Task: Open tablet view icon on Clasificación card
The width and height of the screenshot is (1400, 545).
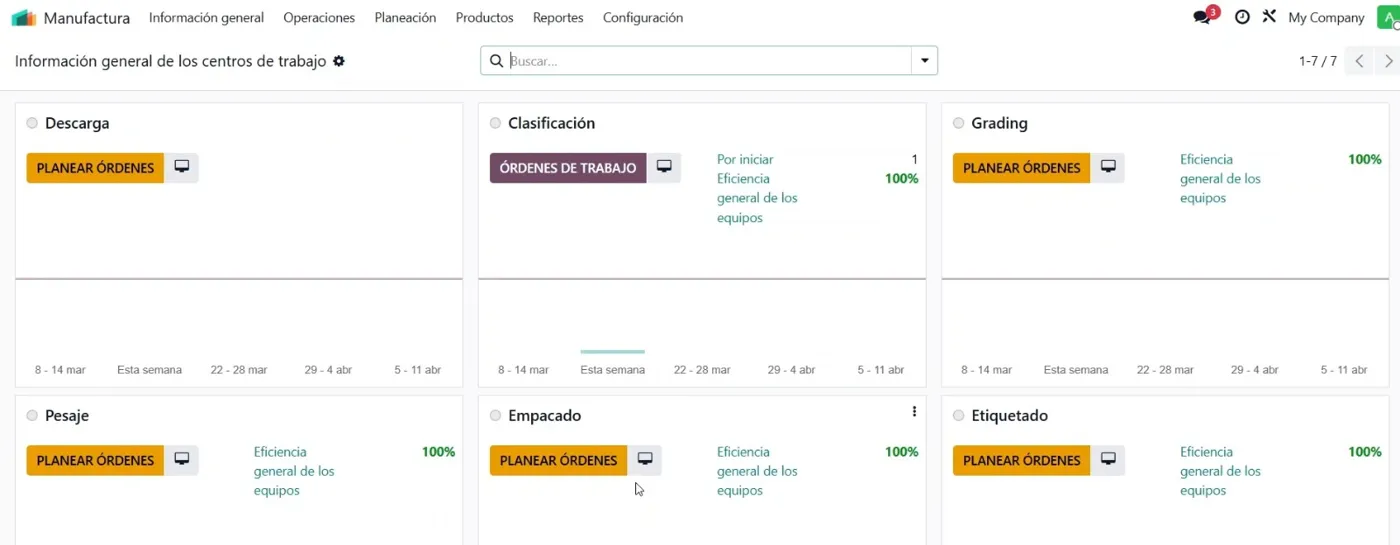Action: pyautogui.click(x=664, y=167)
